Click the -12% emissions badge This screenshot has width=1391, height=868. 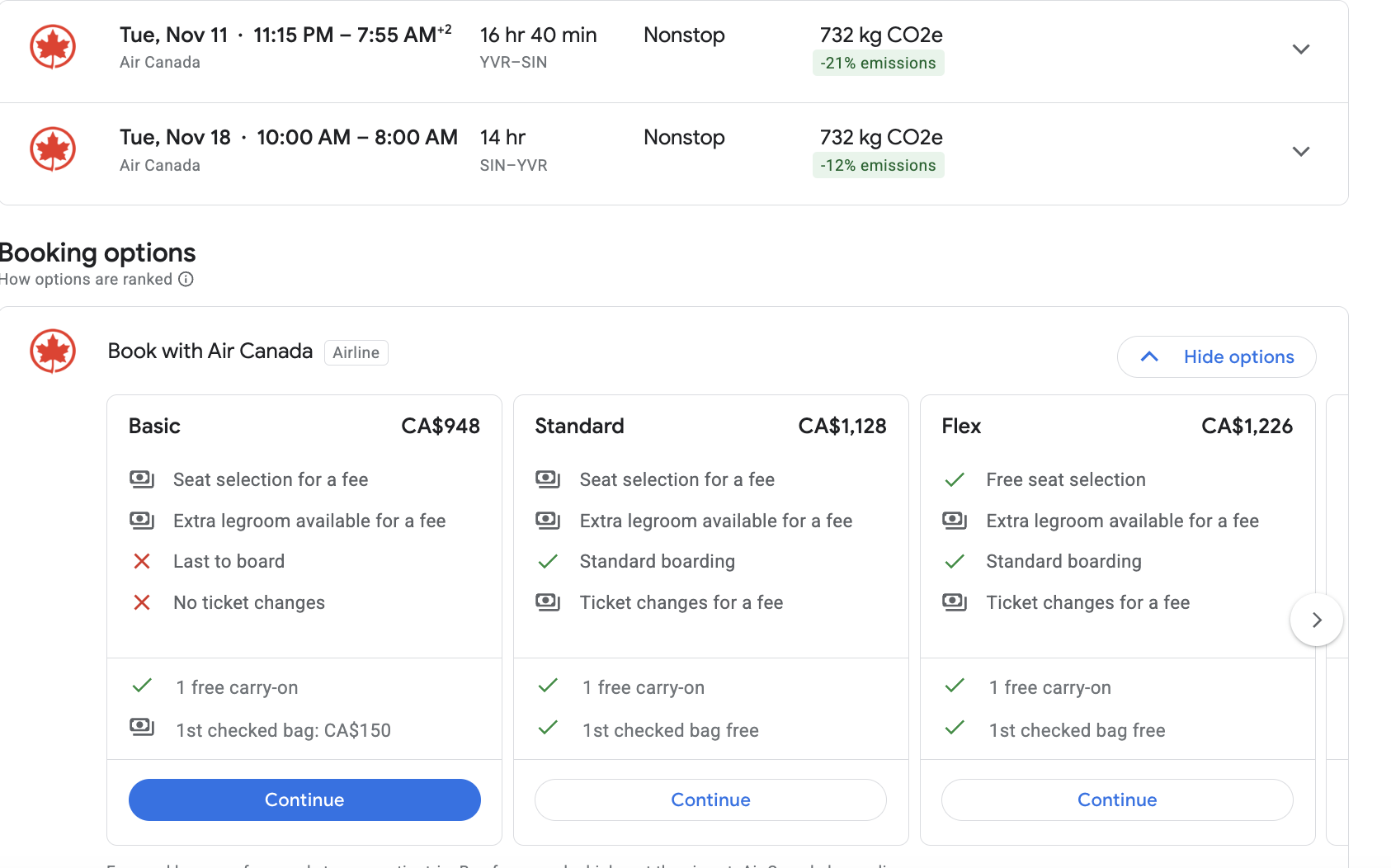point(879,165)
